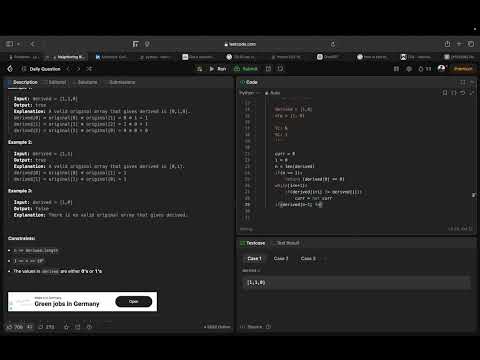
Task: Expand code editor fullscreen icon
Action: pyautogui.click(x=471, y=93)
